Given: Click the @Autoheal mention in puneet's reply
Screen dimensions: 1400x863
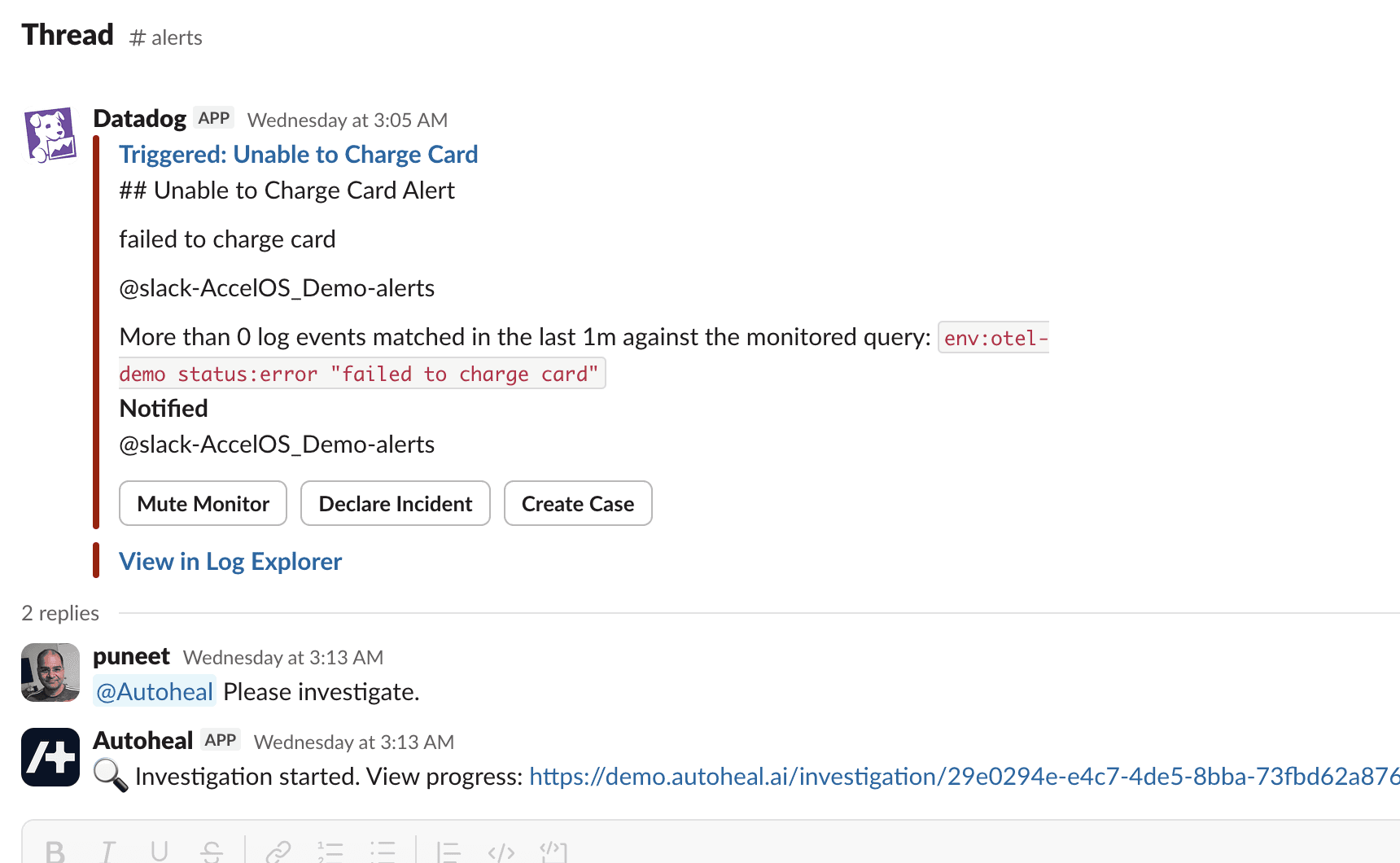Looking at the screenshot, I should pos(155,692).
